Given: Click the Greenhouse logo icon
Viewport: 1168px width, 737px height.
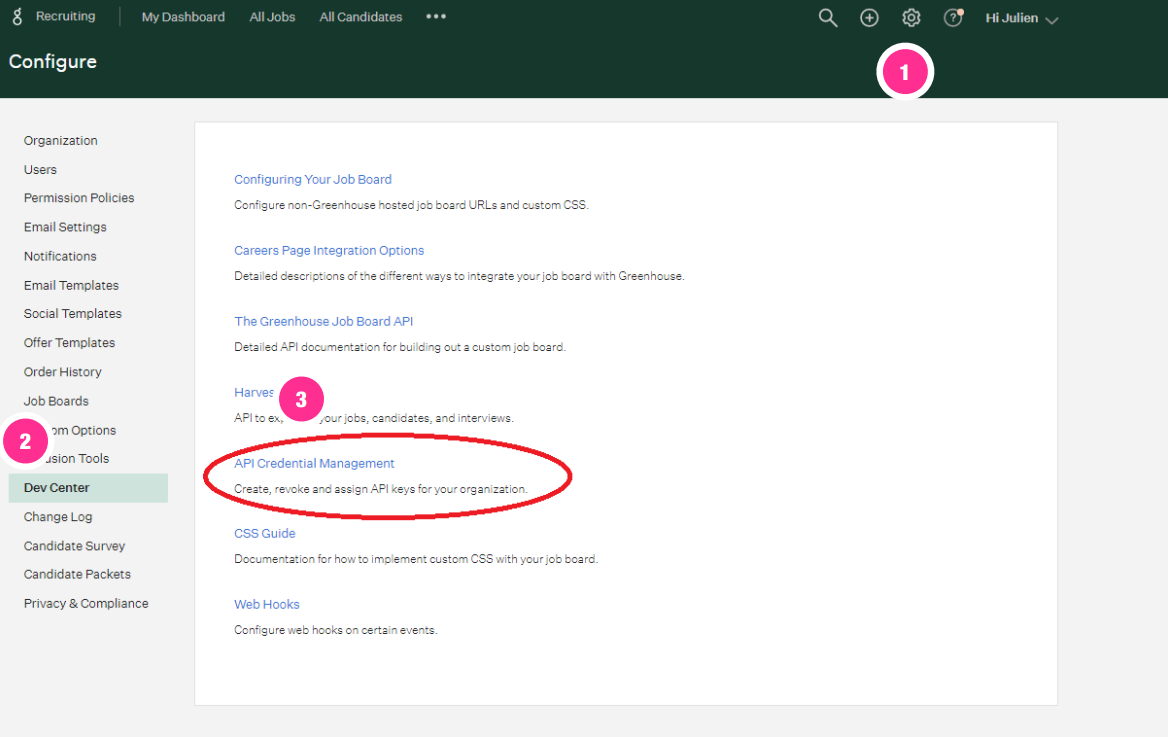Looking at the screenshot, I should [x=17, y=17].
